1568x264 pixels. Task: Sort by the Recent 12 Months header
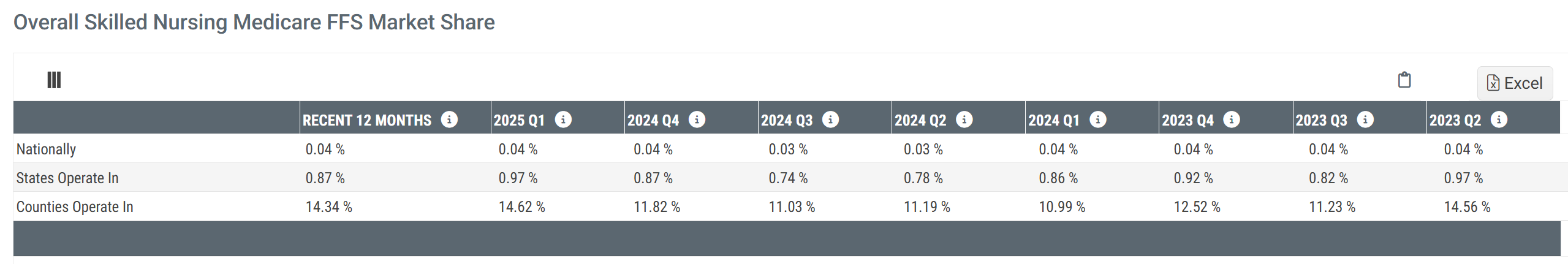tap(366, 120)
